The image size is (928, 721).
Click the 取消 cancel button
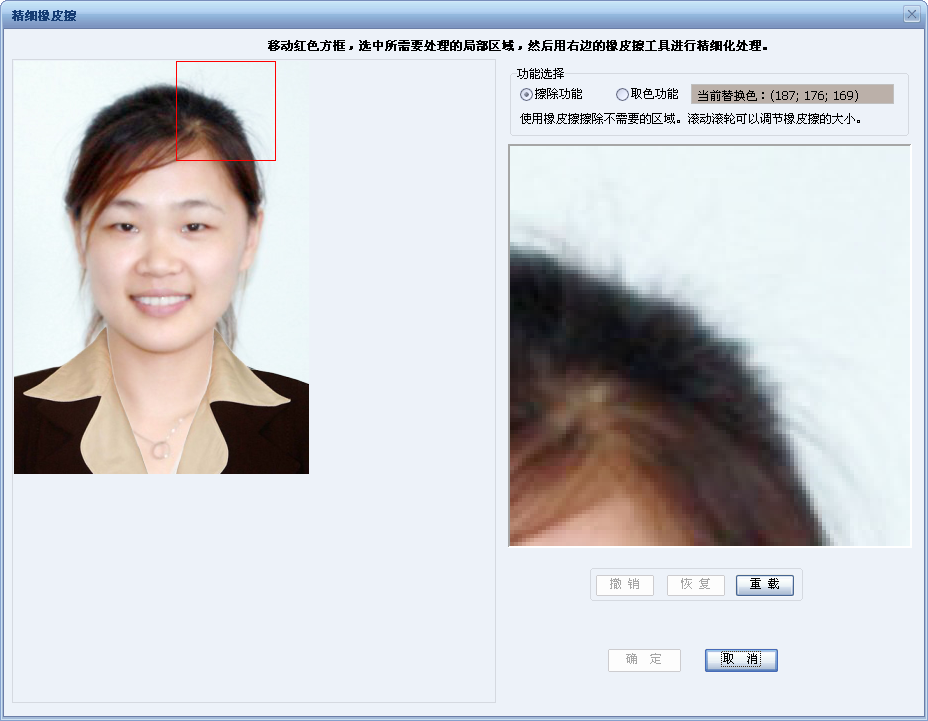[741, 660]
